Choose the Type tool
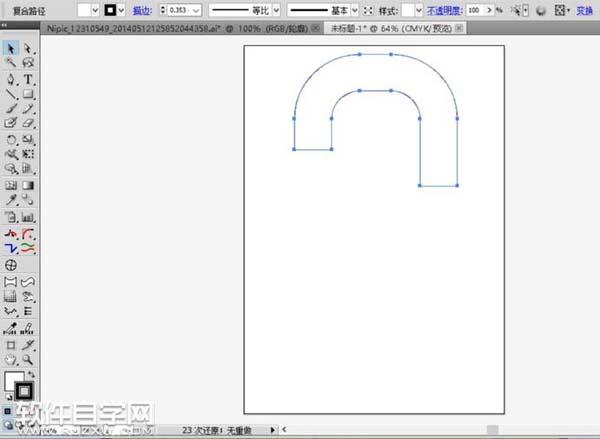Image resolution: width=600 pixels, height=439 pixels. [x=28, y=78]
